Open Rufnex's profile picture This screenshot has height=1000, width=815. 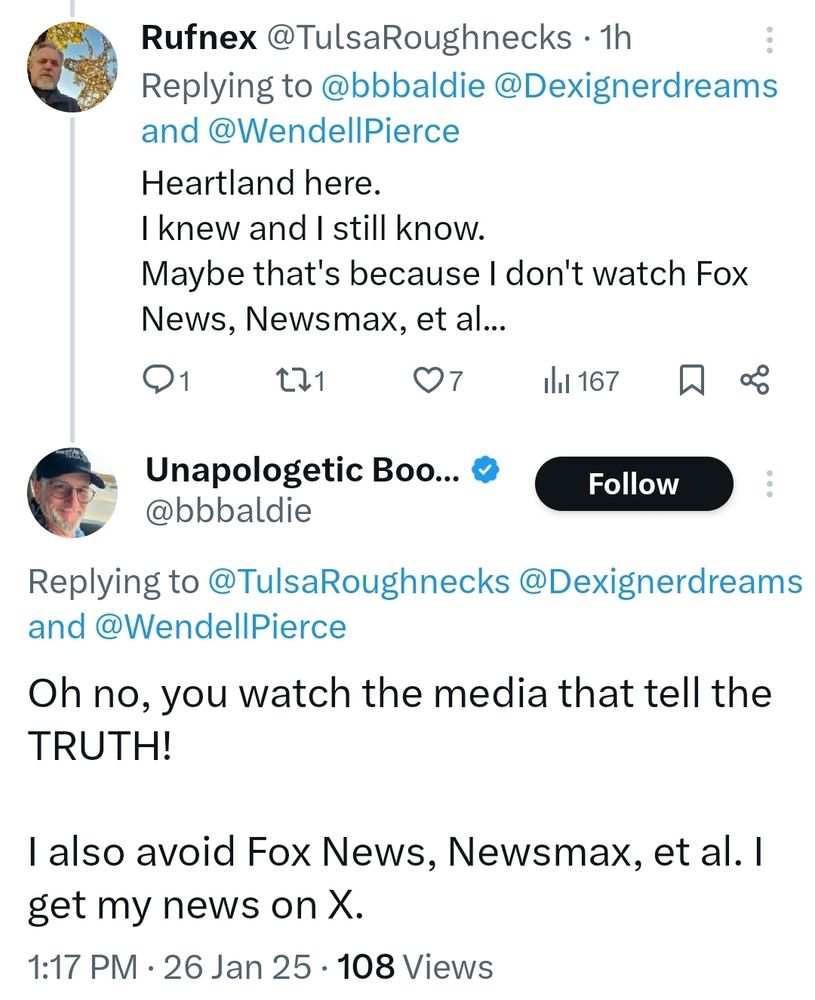click(x=72, y=67)
